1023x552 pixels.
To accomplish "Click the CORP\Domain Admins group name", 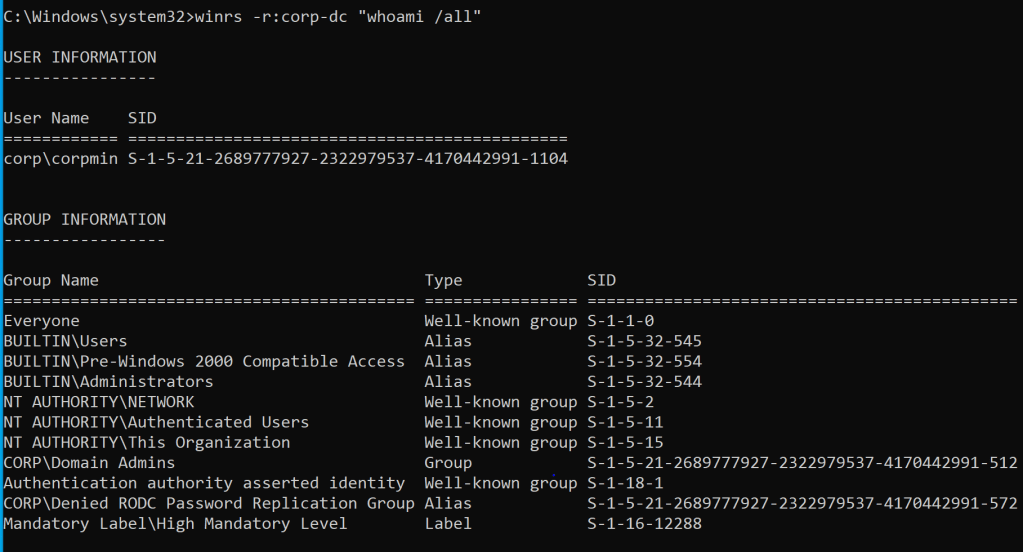I will click(x=90, y=463).
